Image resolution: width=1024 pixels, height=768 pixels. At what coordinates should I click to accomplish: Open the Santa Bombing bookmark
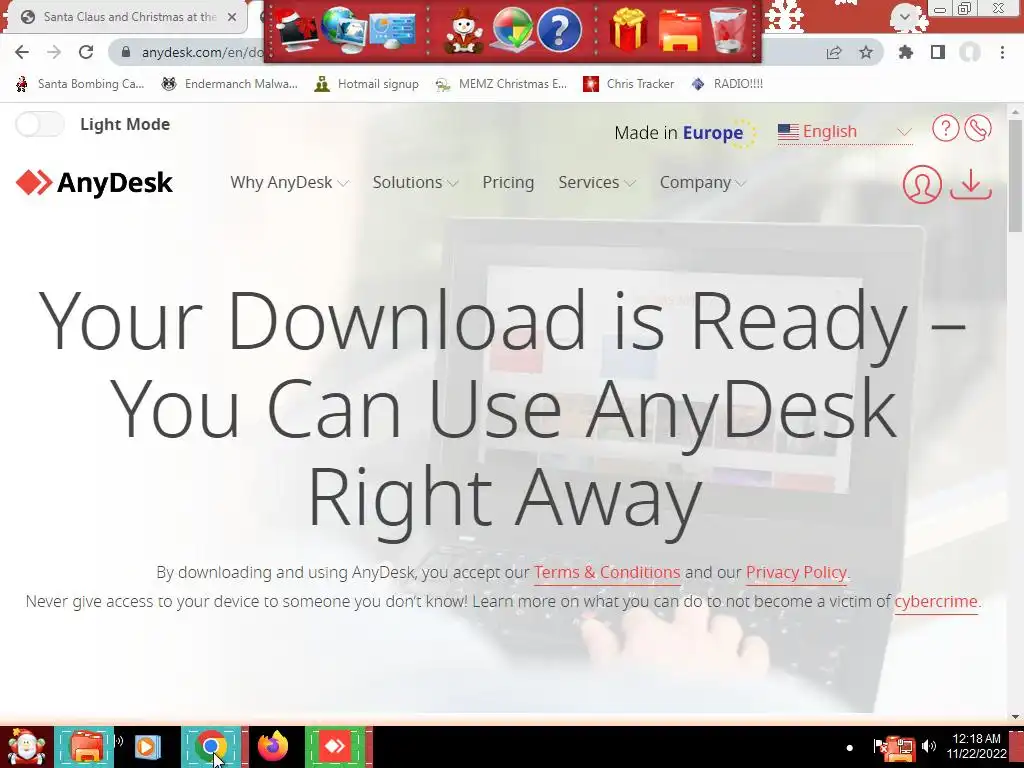(80, 84)
